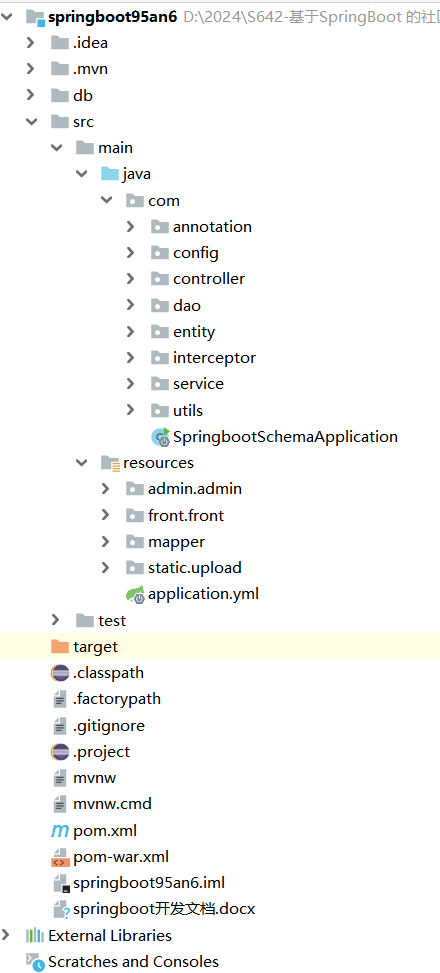Screen dimensions: 440x973
Task: Click the mvnw.cmd file icon
Action: (x=60, y=804)
